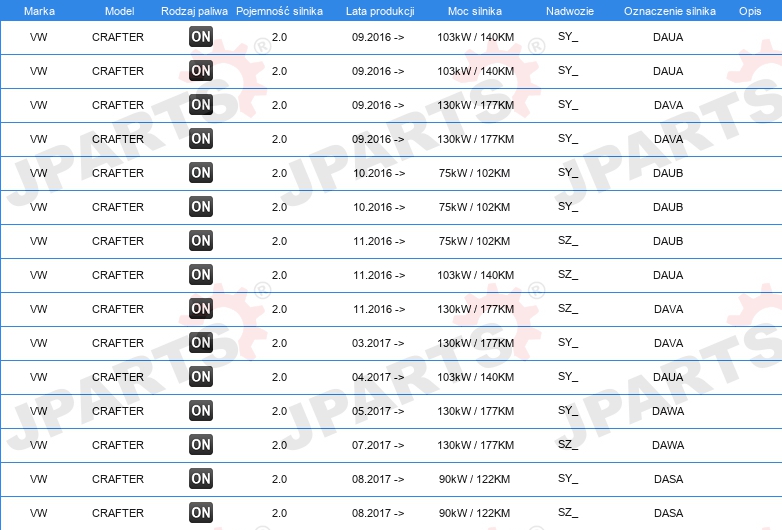Click the SY_ body cell in the 03.2017 row
The height and width of the screenshot is (530, 782).
coord(568,343)
